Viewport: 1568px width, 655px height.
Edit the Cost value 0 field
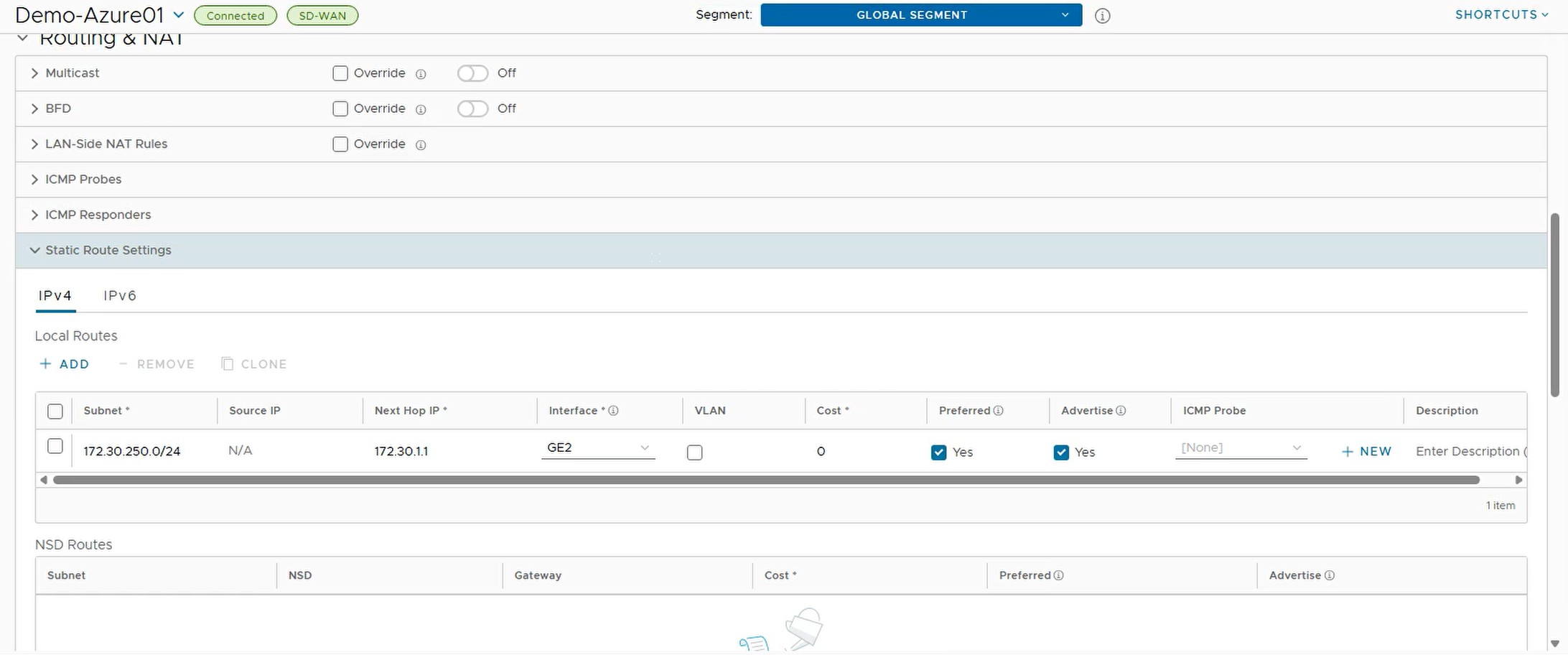click(x=821, y=452)
